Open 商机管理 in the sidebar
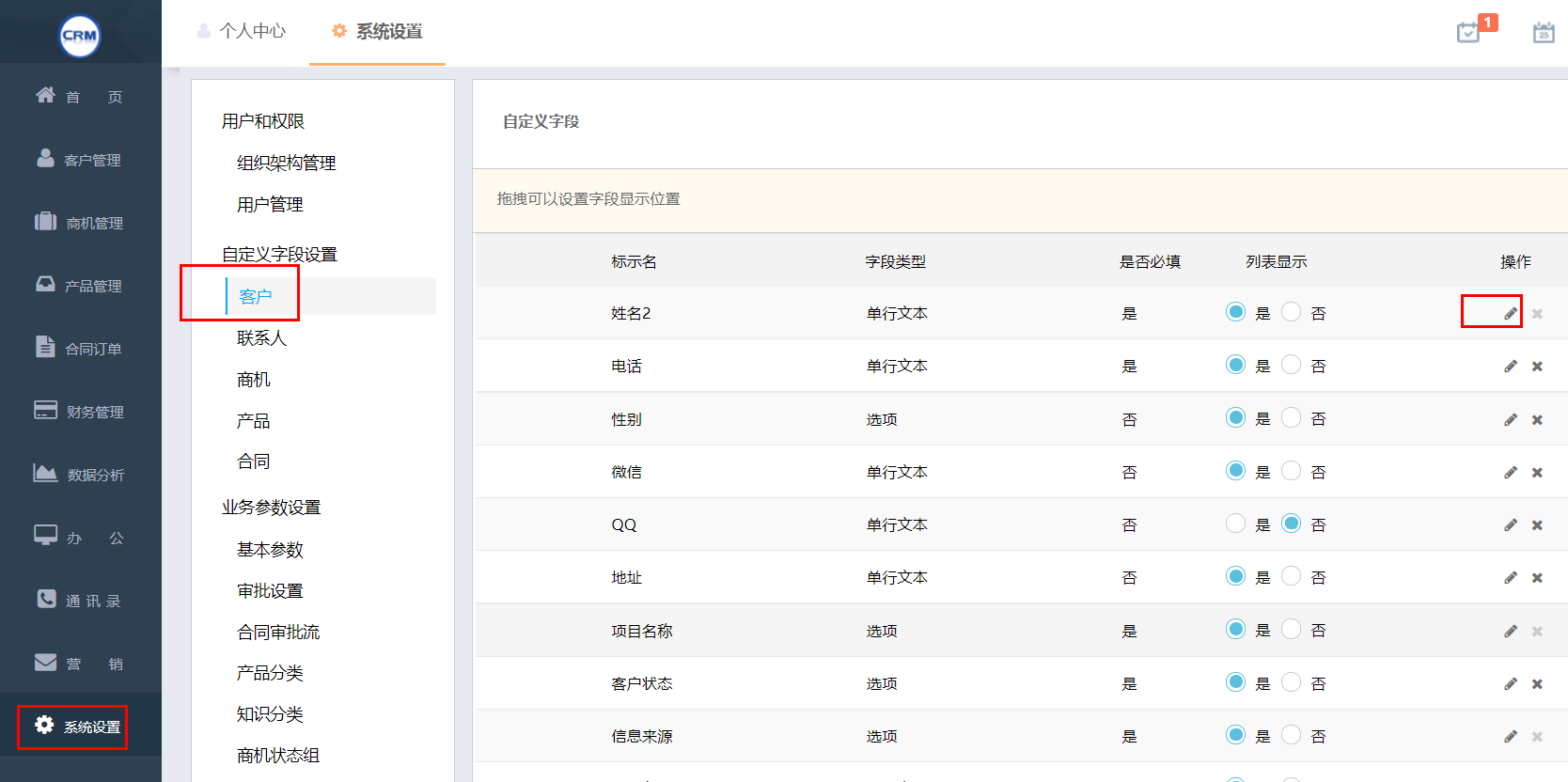This screenshot has height=782, width=1568. point(80,222)
